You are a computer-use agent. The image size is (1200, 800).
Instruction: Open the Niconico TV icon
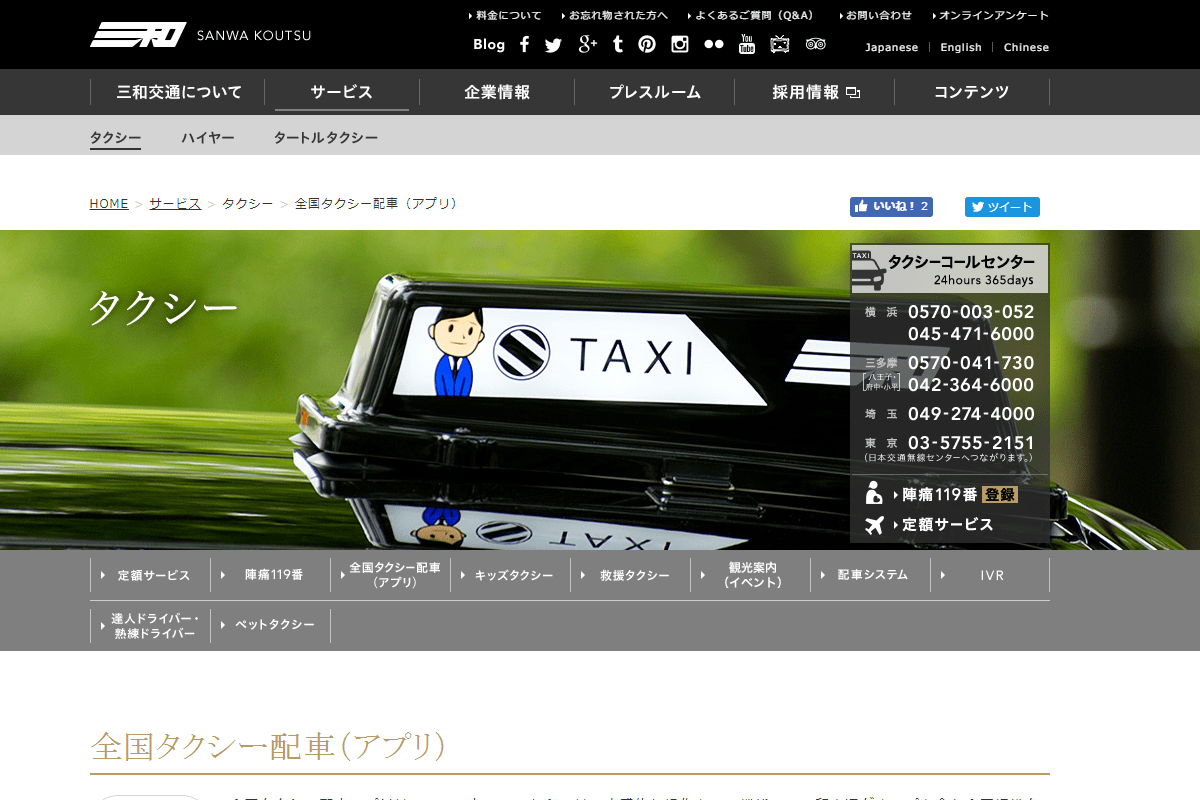point(780,44)
